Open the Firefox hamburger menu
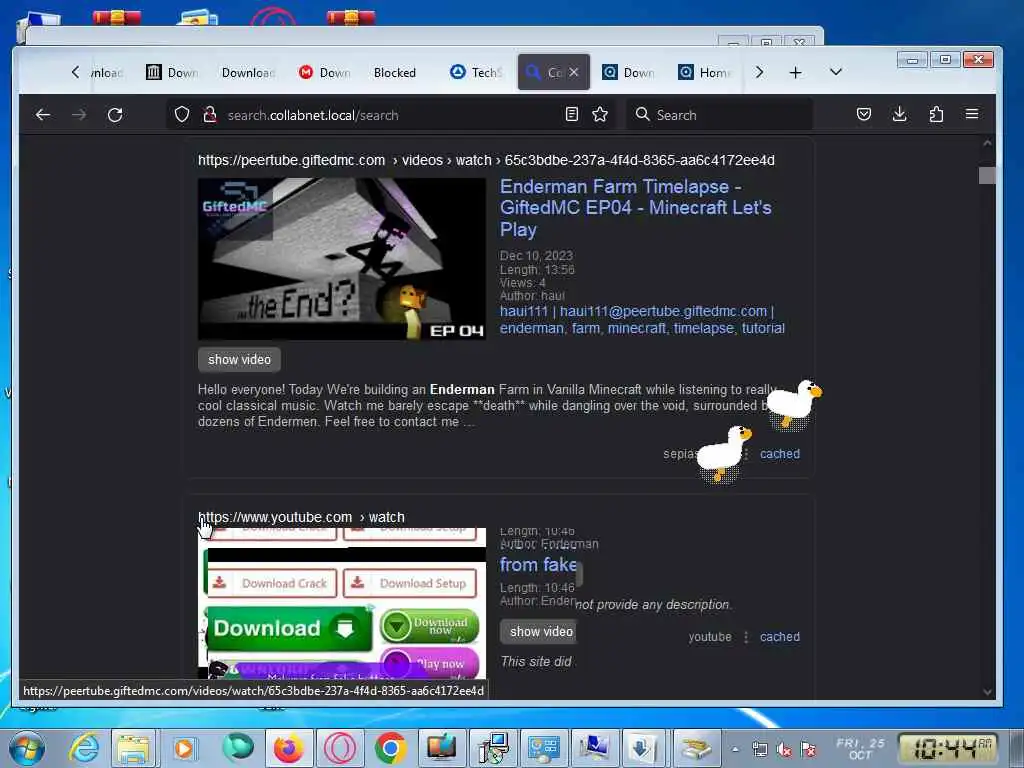 972,114
